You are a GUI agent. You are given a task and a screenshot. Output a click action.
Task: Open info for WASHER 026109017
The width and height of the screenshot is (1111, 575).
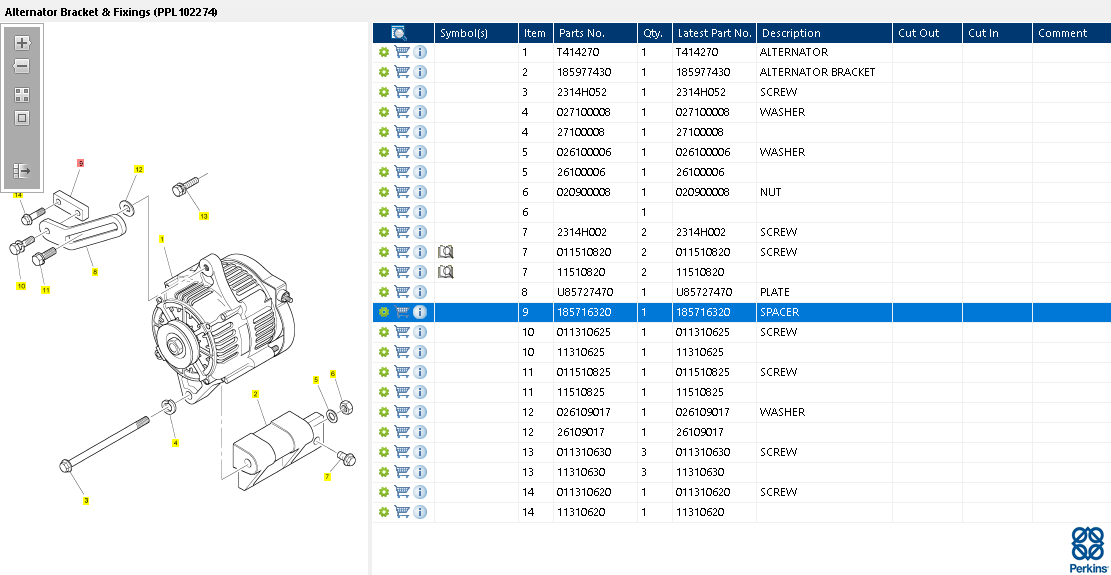pyautogui.click(x=420, y=412)
